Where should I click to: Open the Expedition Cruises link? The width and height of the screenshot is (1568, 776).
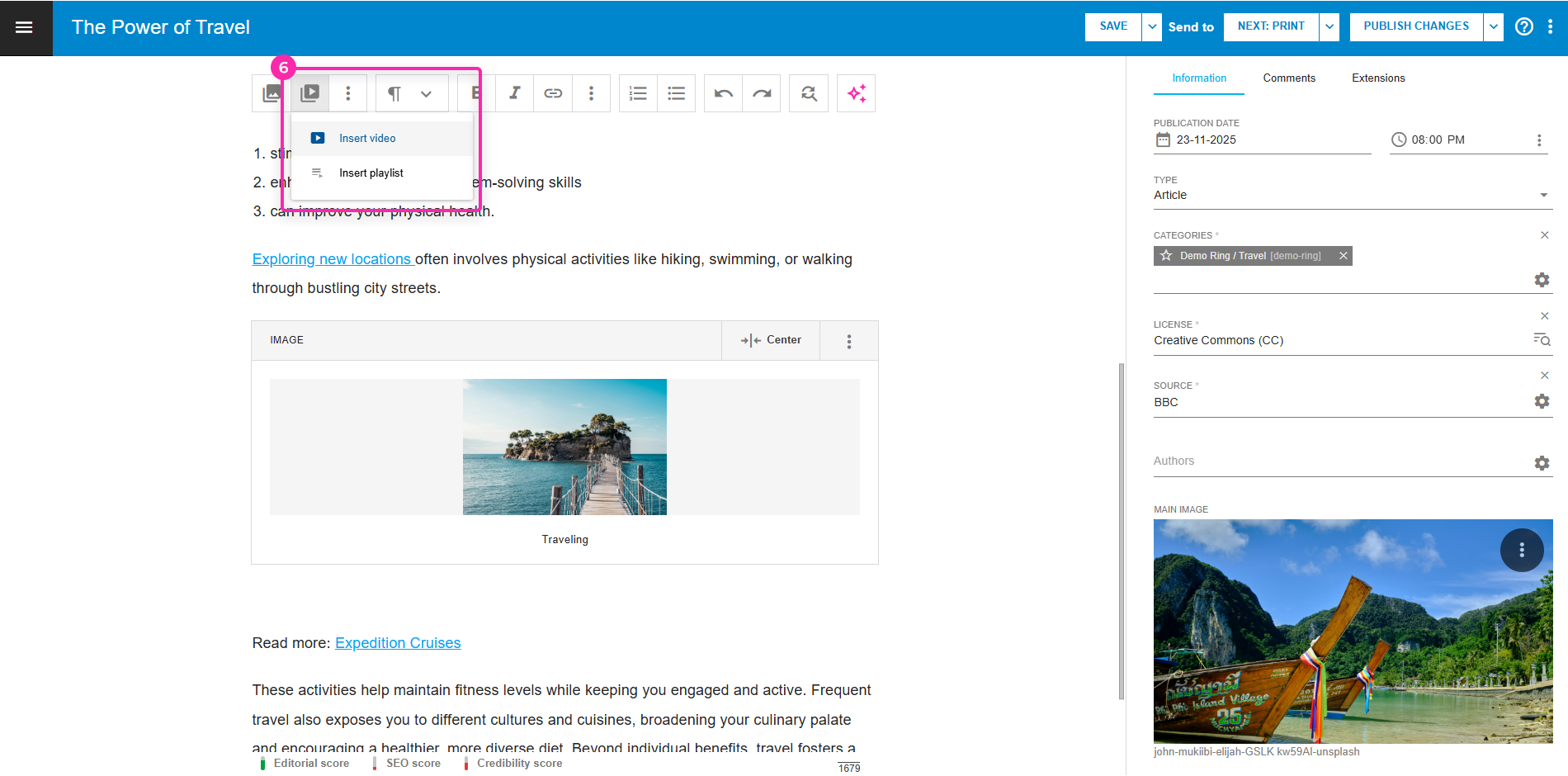[x=398, y=643]
